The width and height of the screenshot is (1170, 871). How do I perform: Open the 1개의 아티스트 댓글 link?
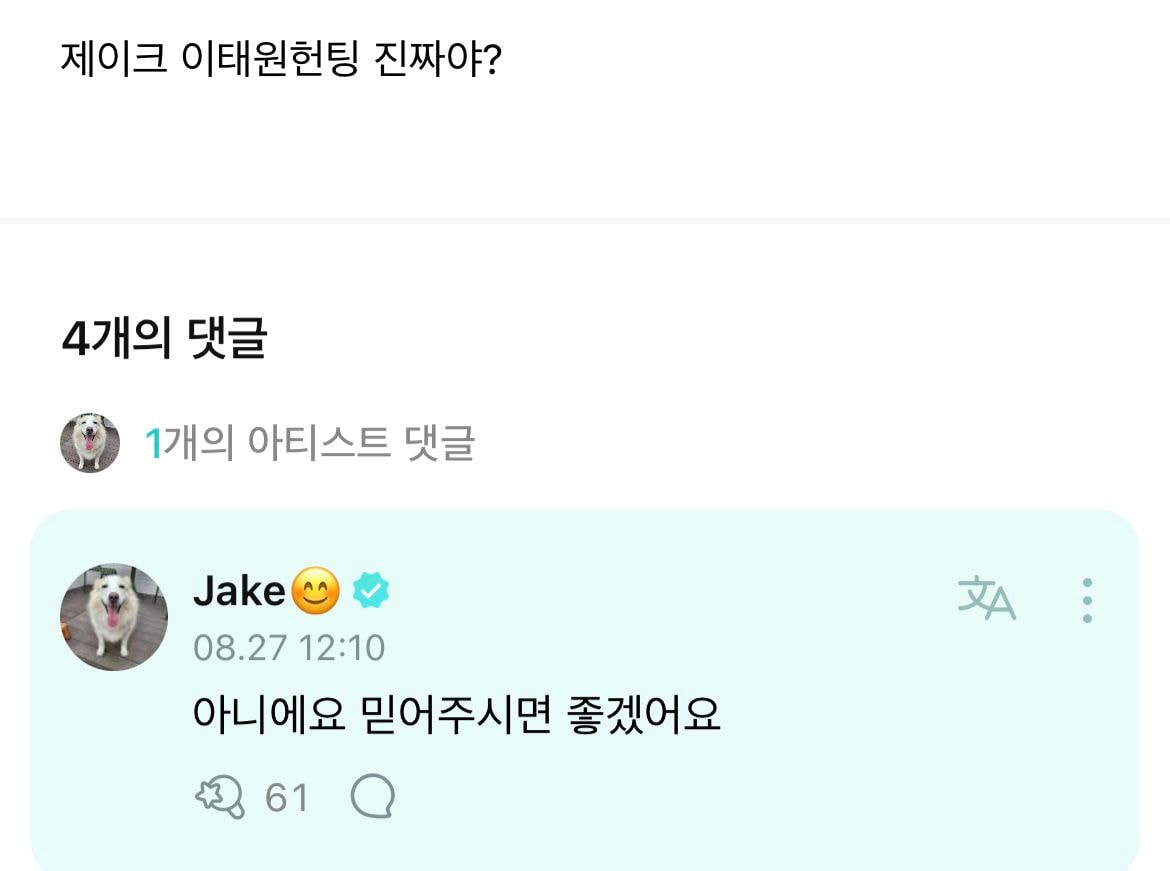coord(310,443)
